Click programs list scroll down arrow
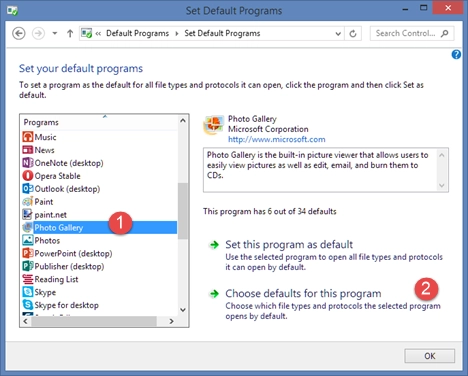The image size is (468, 376). click(x=183, y=310)
